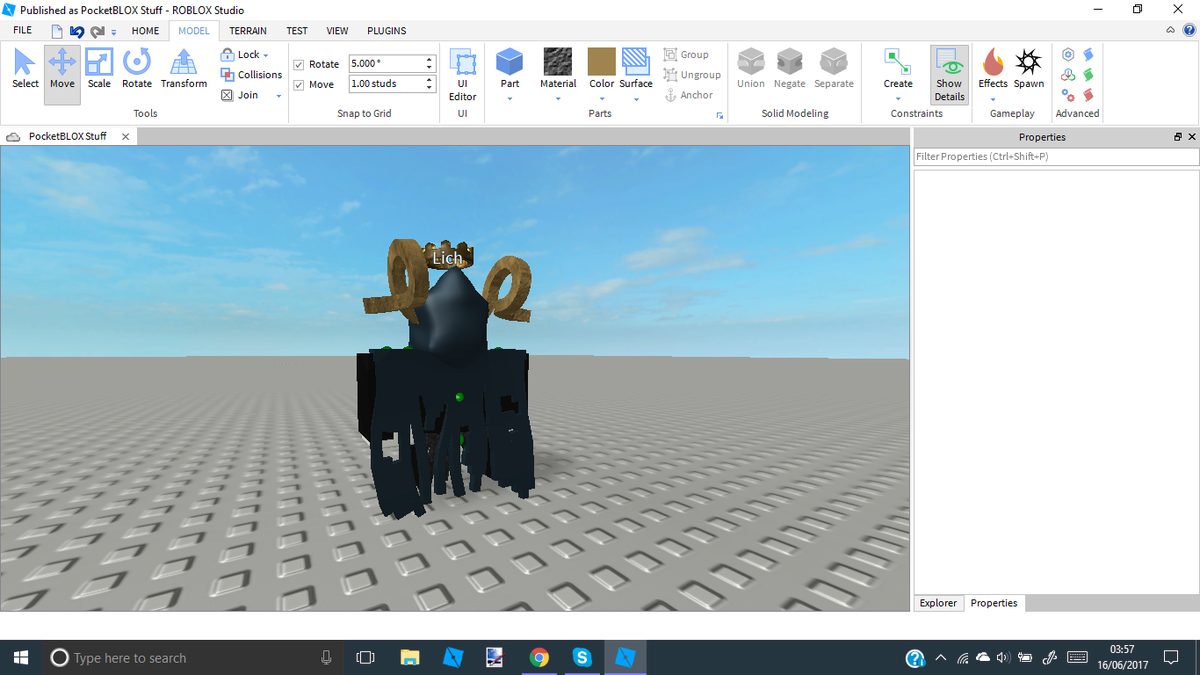
Task: Open the Lock tool dropdown
Action: click(245, 55)
